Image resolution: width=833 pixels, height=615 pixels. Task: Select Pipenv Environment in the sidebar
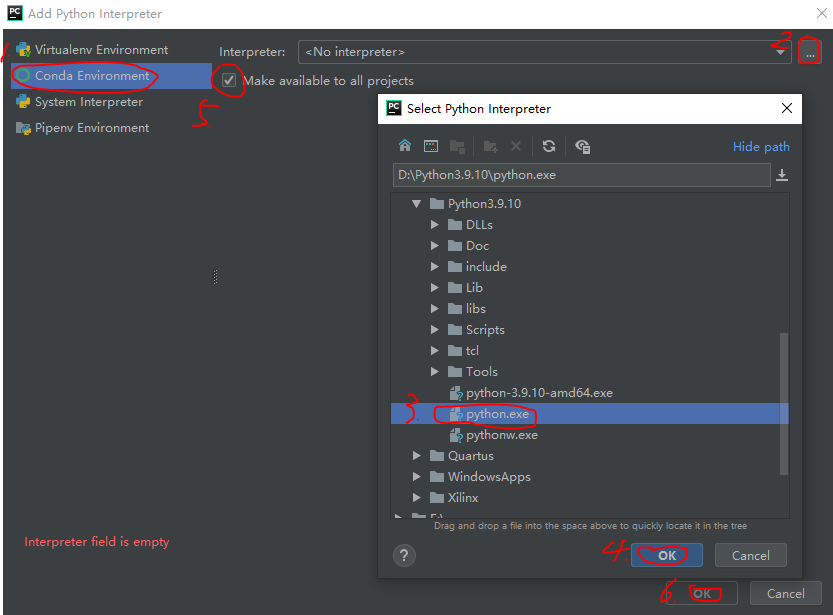pos(111,128)
